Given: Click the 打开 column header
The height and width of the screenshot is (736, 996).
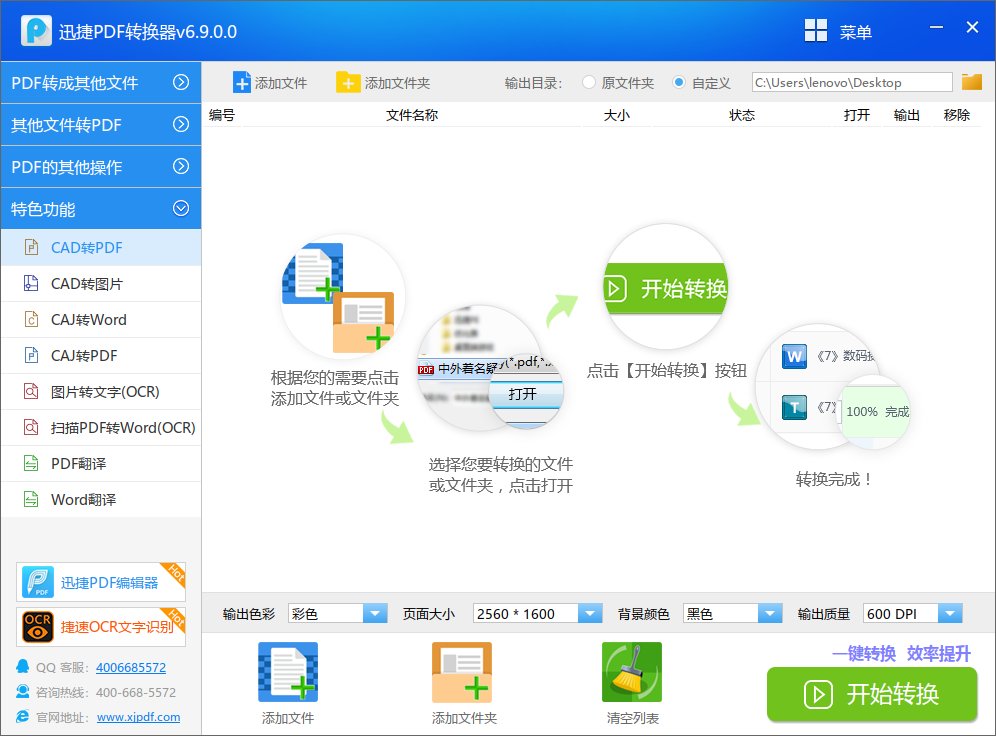Looking at the screenshot, I should click(x=856, y=115).
